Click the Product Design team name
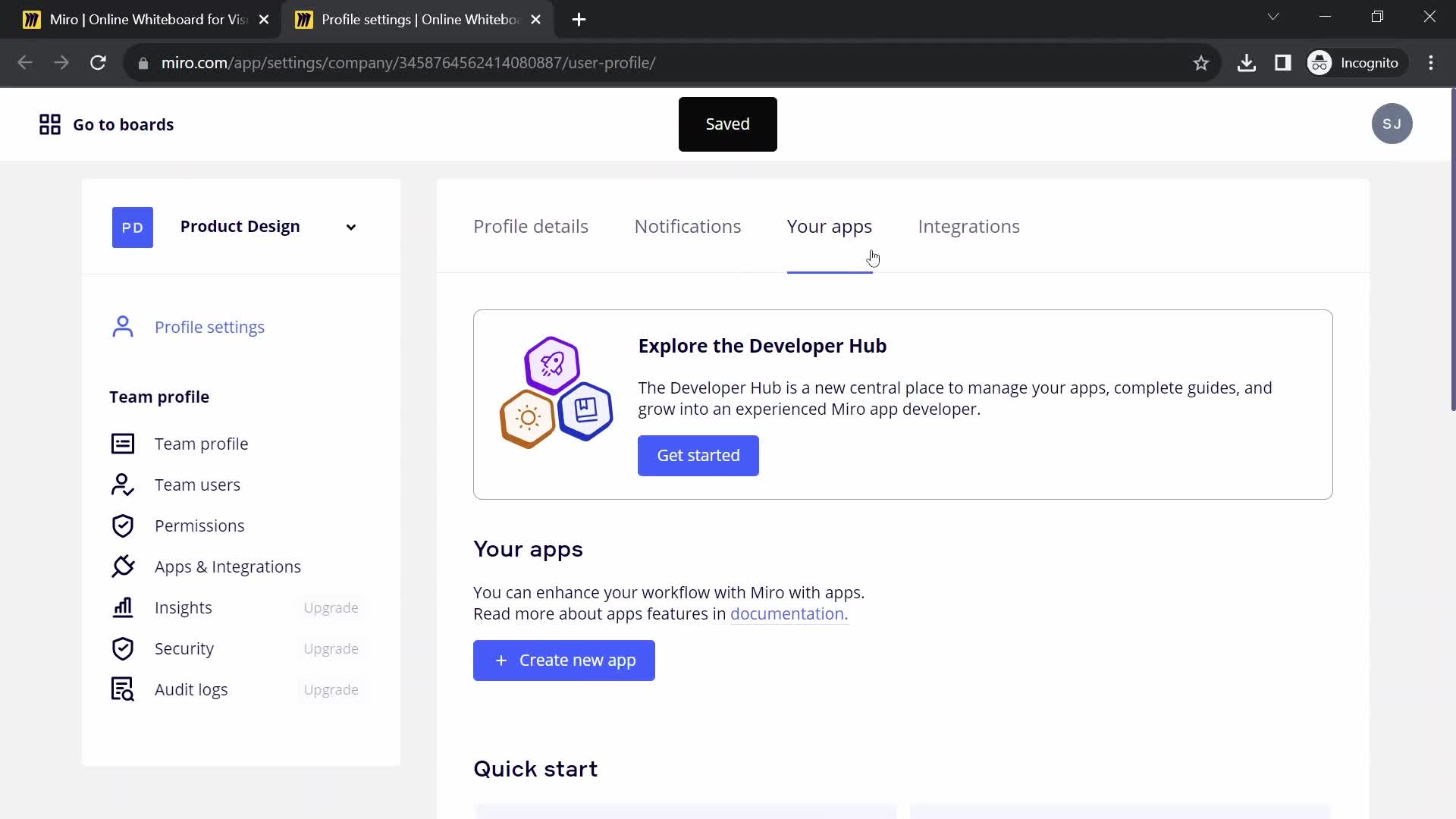This screenshot has height=819, width=1456. pyautogui.click(x=240, y=227)
